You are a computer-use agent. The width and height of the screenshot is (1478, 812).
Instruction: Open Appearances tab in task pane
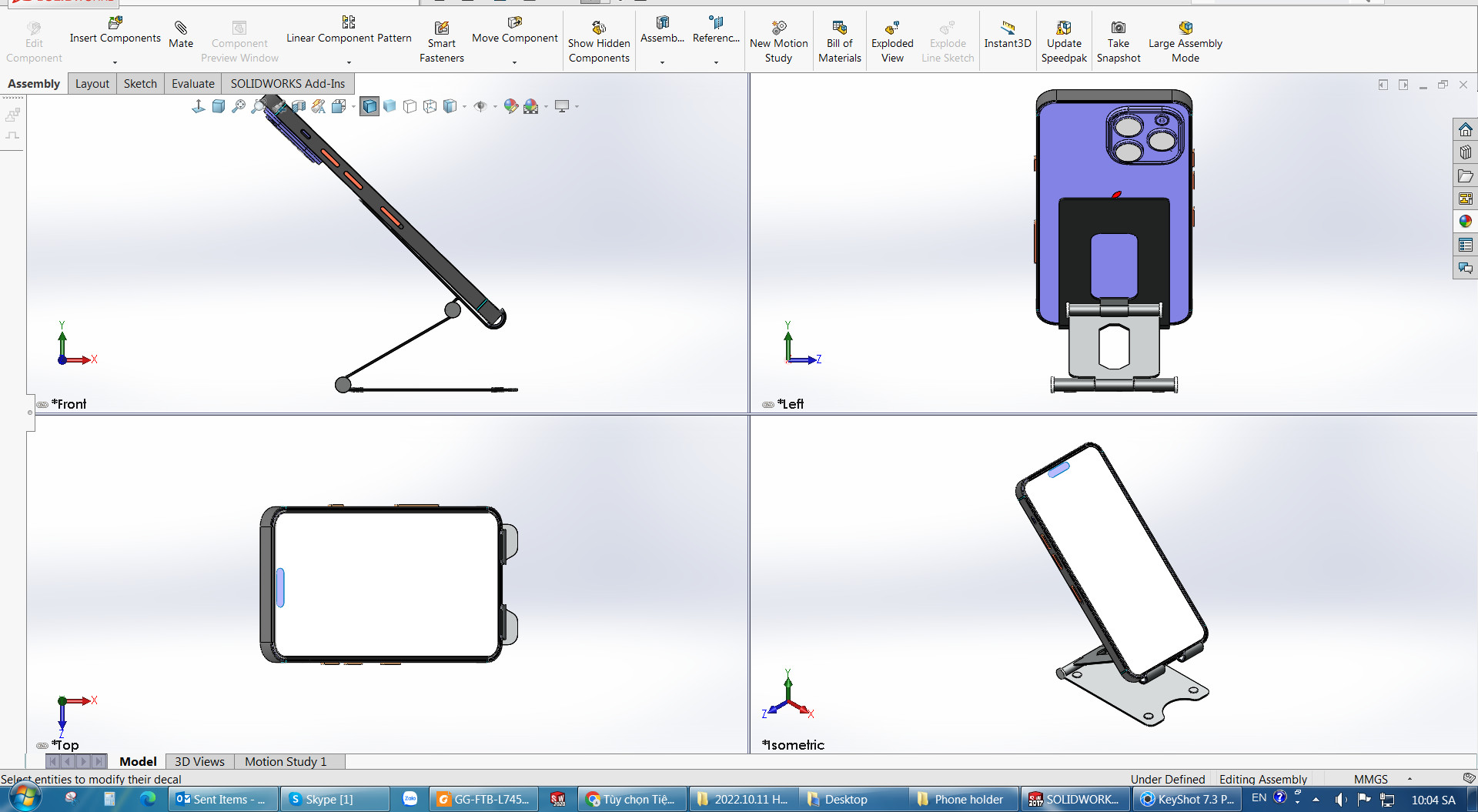point(1465,222)
